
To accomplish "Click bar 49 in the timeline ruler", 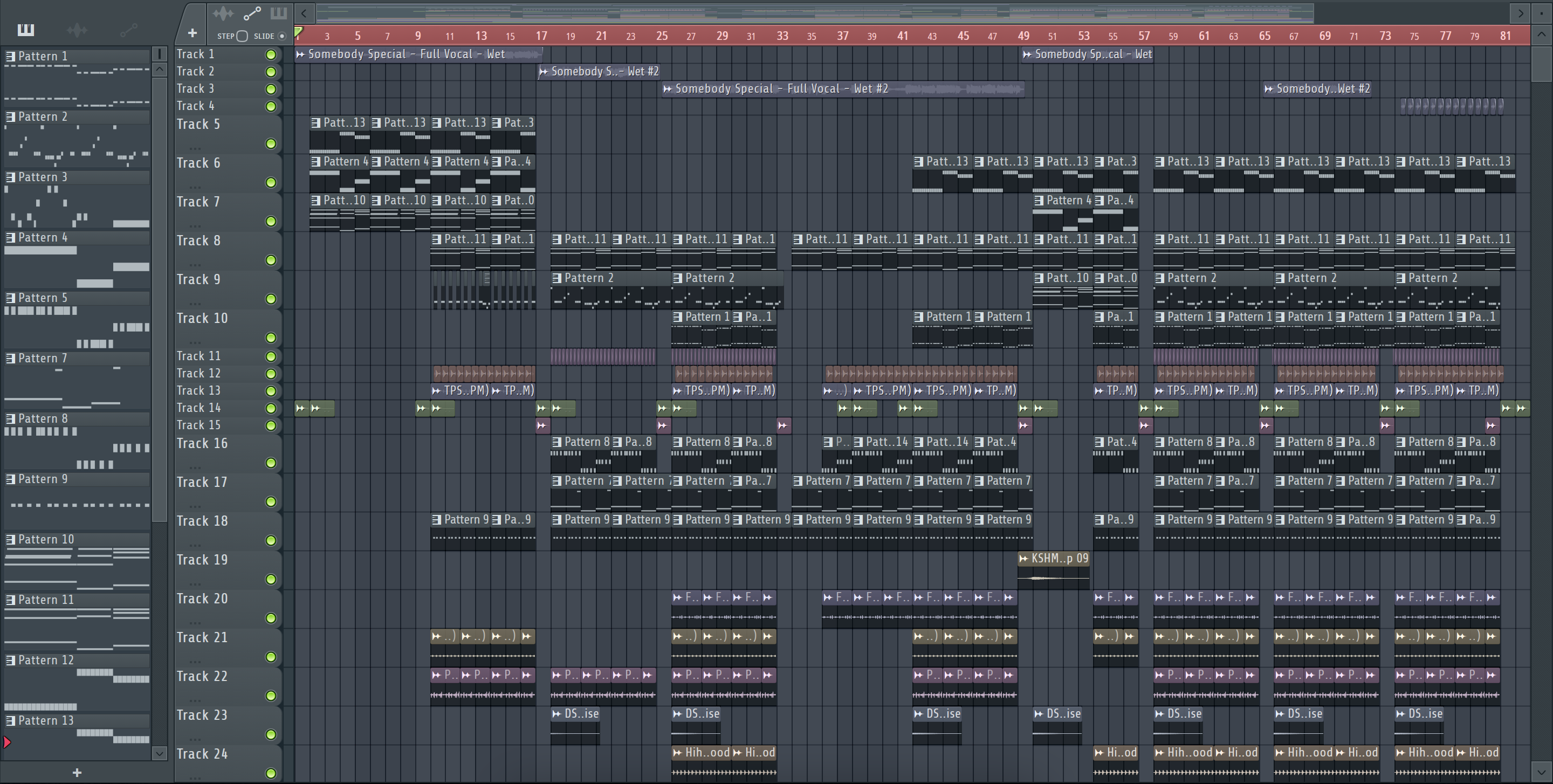I will tap(1023, 36).
